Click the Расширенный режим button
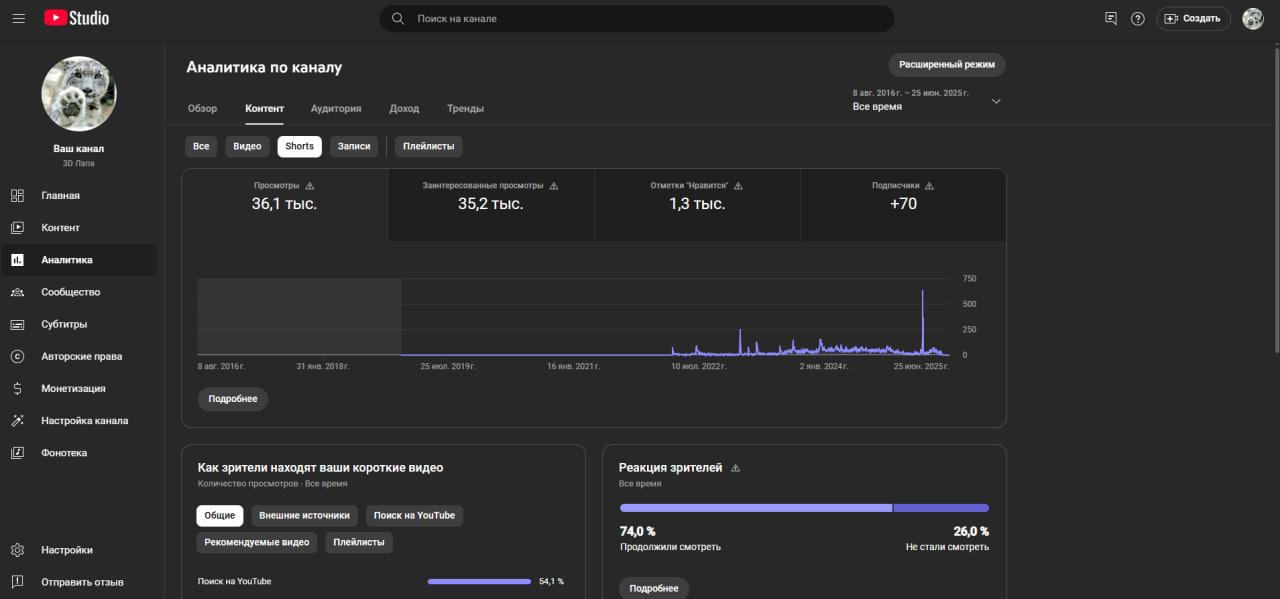Screen dimensions: 1280x599 pyautogui.click(x=947, y=64)
